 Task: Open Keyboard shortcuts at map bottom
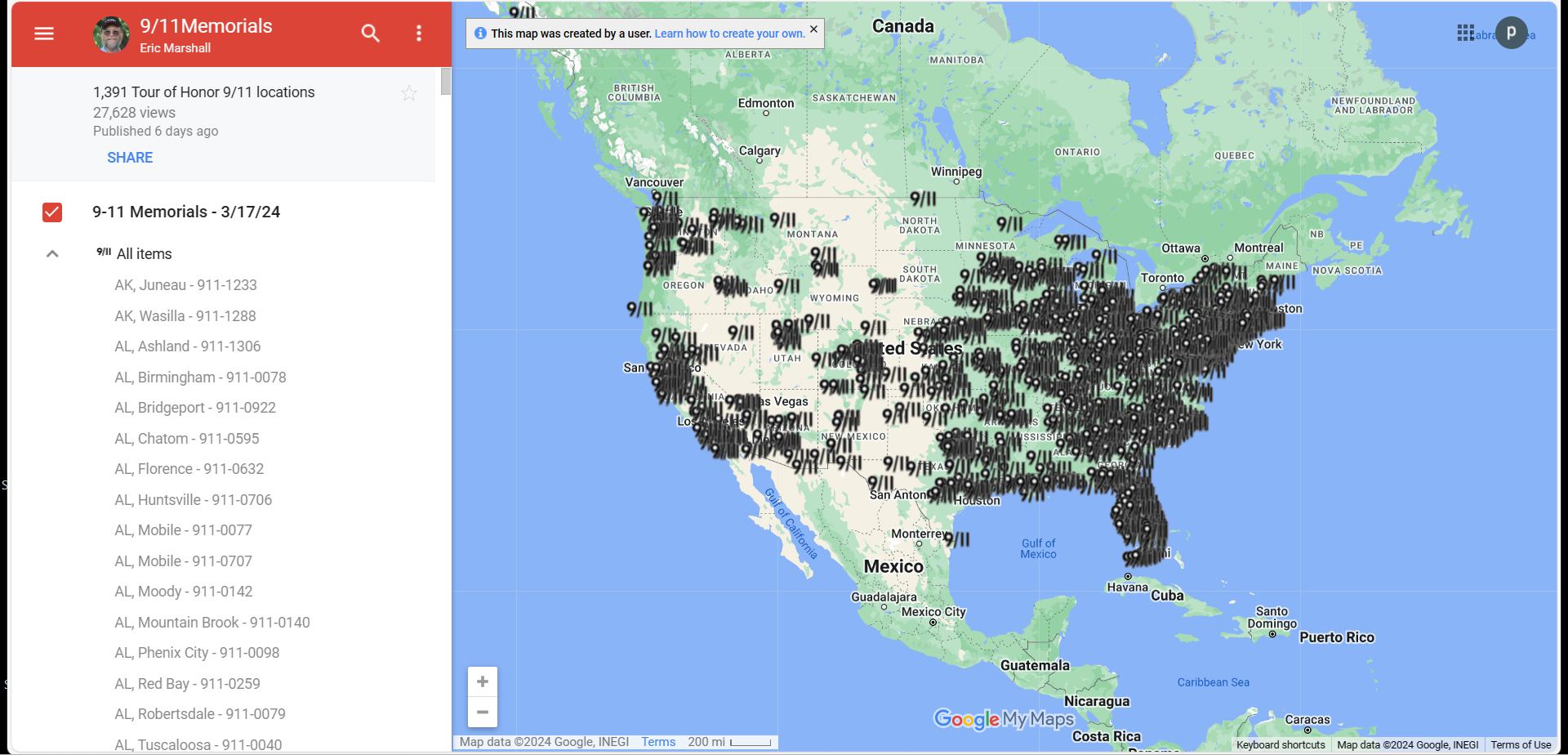(x=1280, y=745)
